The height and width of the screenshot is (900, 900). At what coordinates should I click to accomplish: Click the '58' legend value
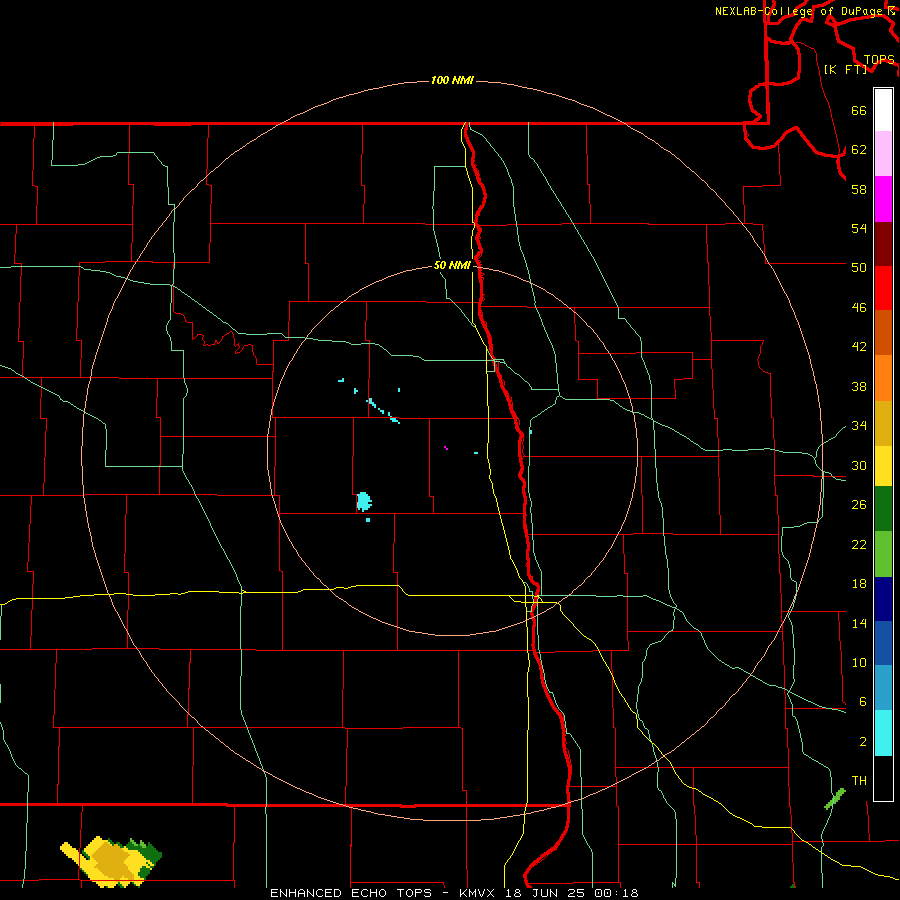point(859,189)
